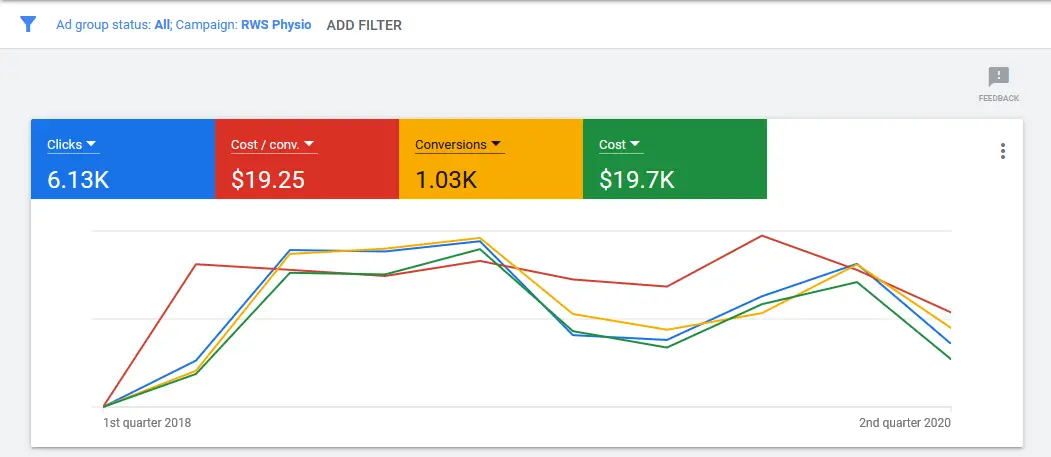This screenshot has width=1051, height=457.
Task: Click the ADD FILTER button
Action: pos(364,25)
